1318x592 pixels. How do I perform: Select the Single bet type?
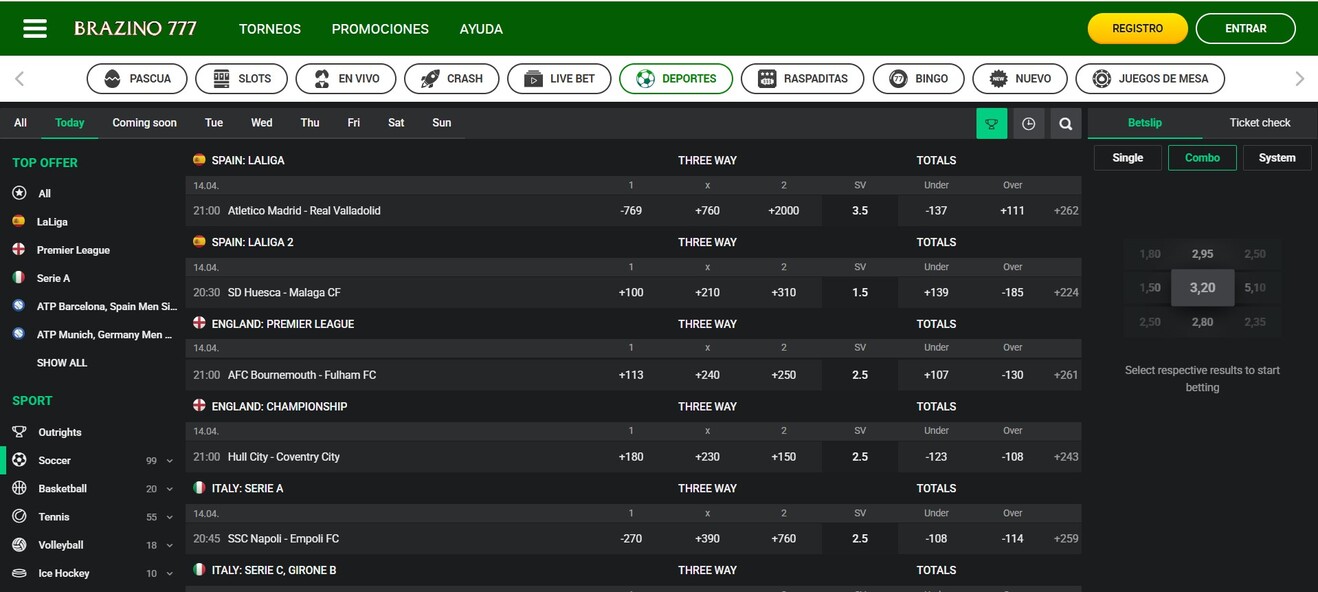[1127, 157]
